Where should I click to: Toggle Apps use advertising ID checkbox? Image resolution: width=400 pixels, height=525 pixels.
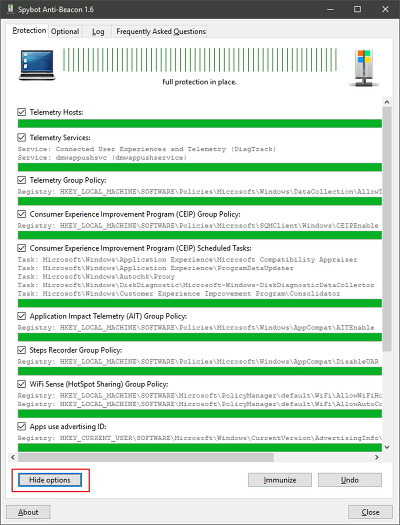coord(21,426)
